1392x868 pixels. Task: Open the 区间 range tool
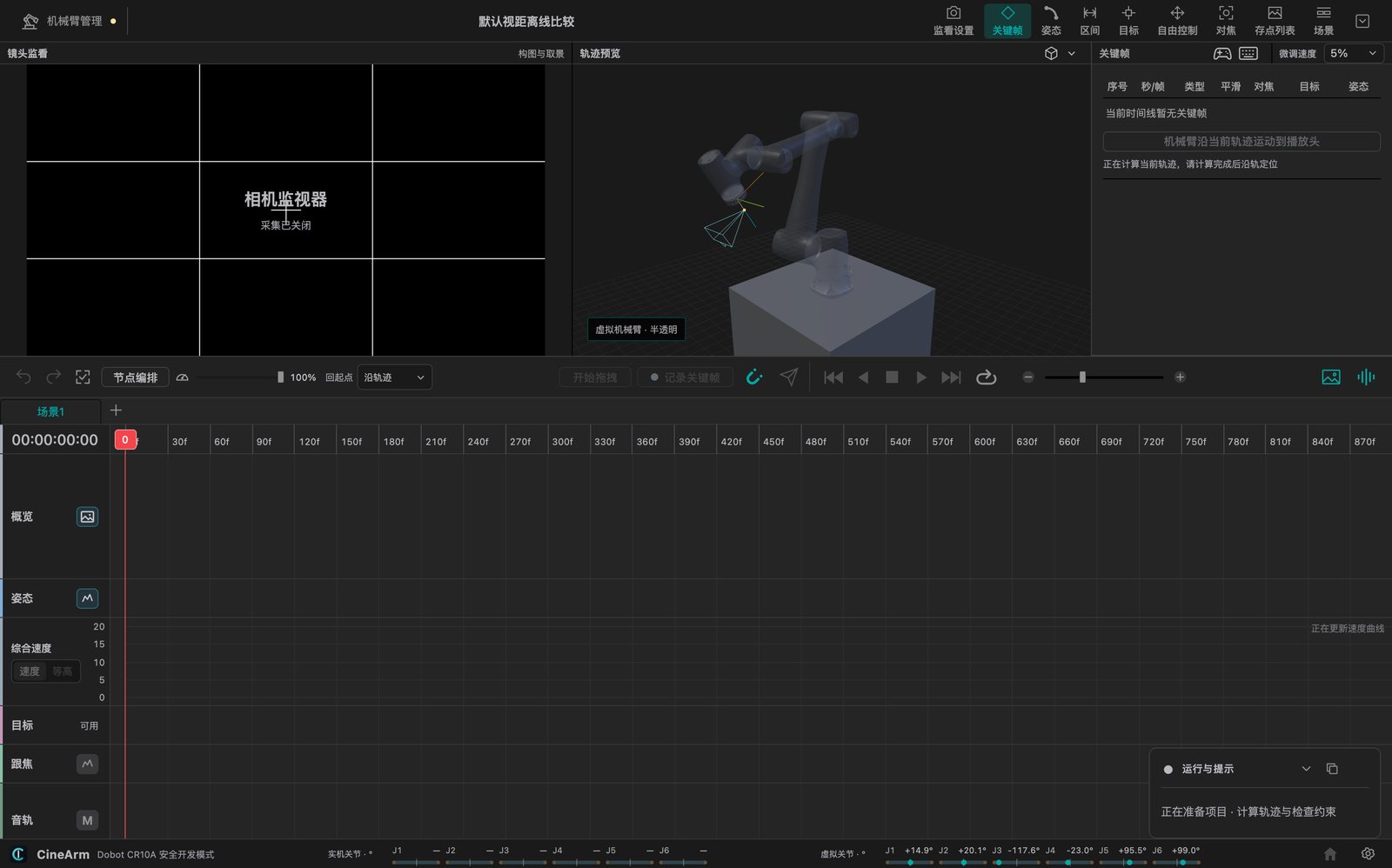(1089, 21)
